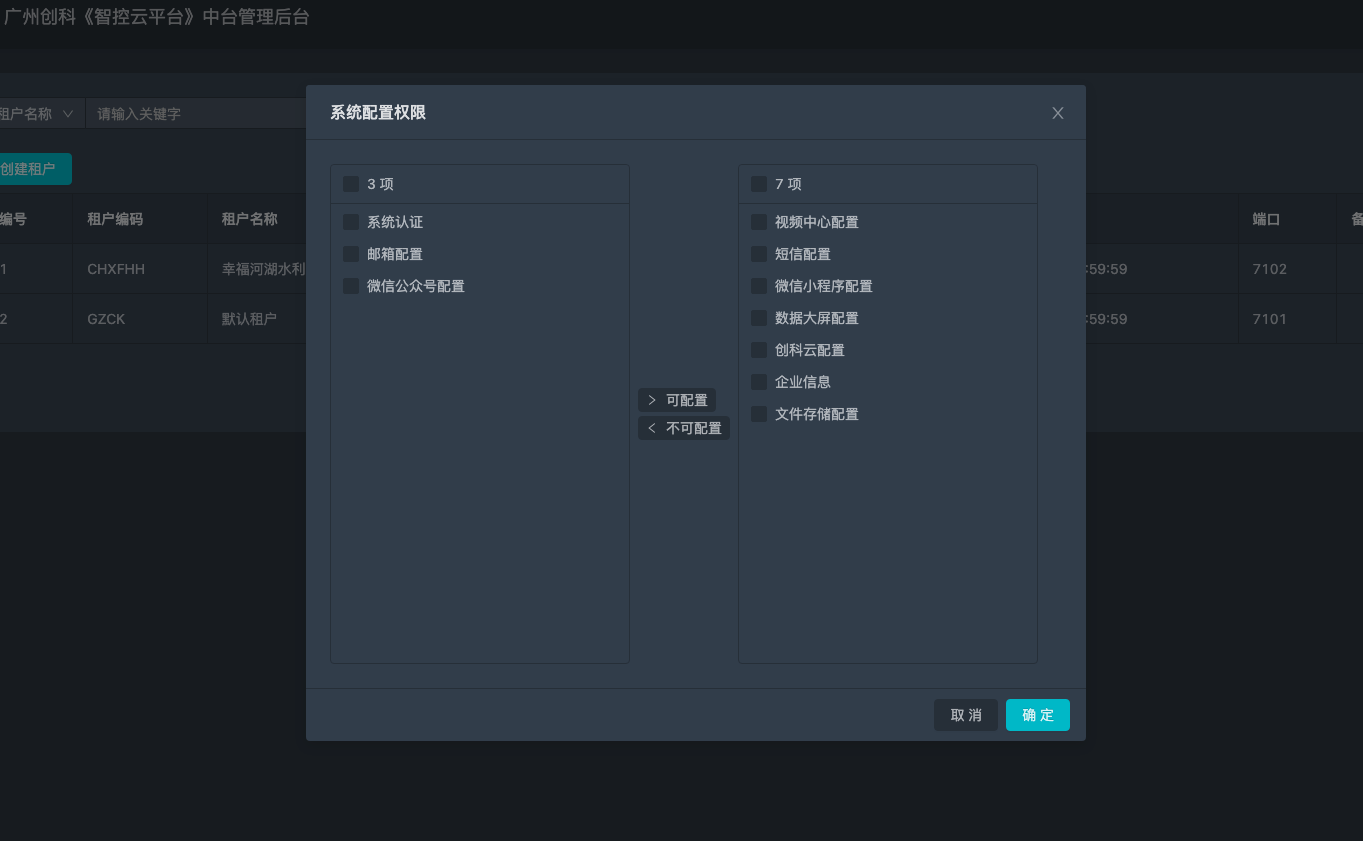1363x841 pixels.
Task: Click the 可配置 transfer button
Action: point(677,400)
